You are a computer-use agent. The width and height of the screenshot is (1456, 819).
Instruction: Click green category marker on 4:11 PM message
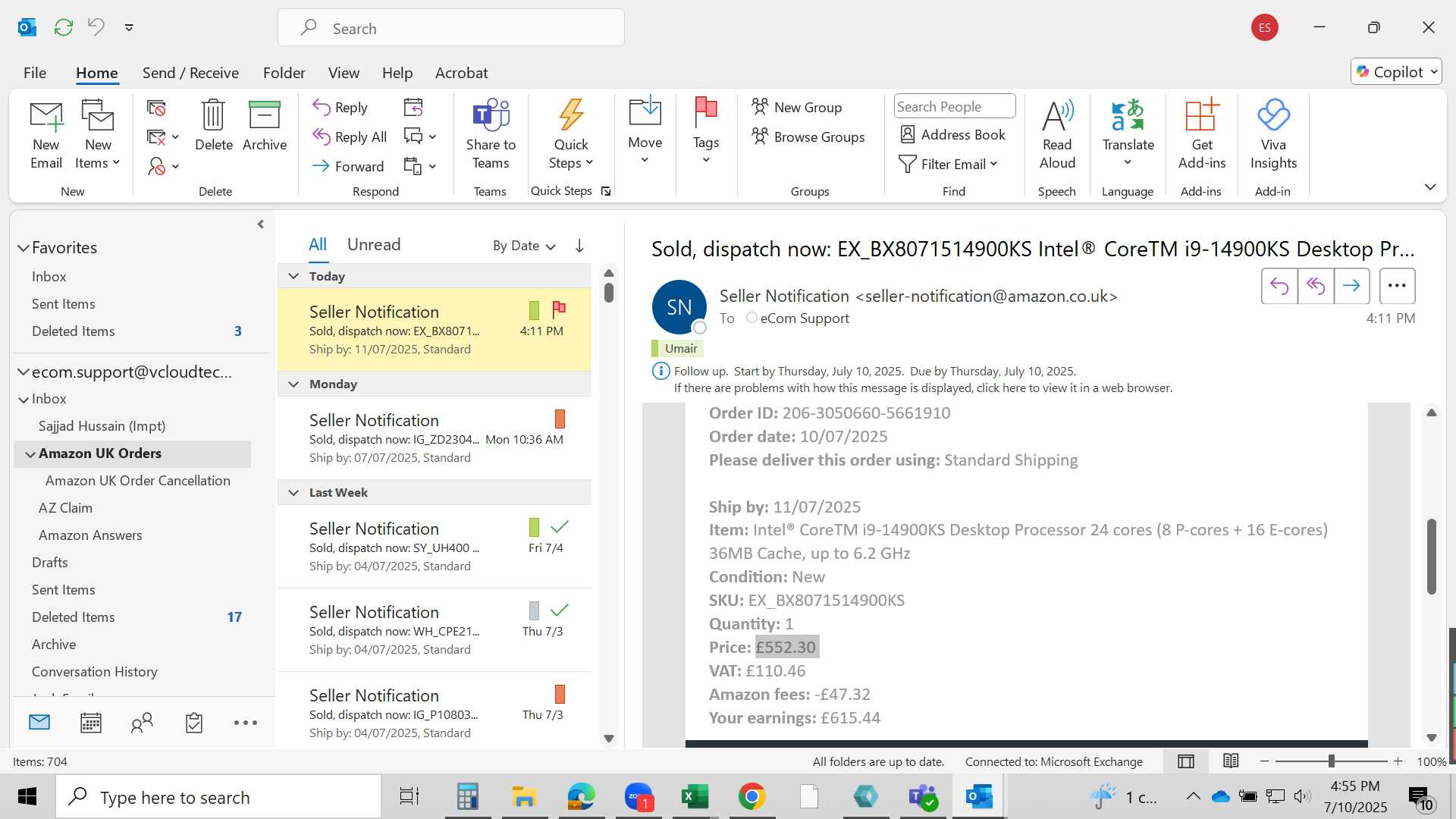[x=534, y=310]
